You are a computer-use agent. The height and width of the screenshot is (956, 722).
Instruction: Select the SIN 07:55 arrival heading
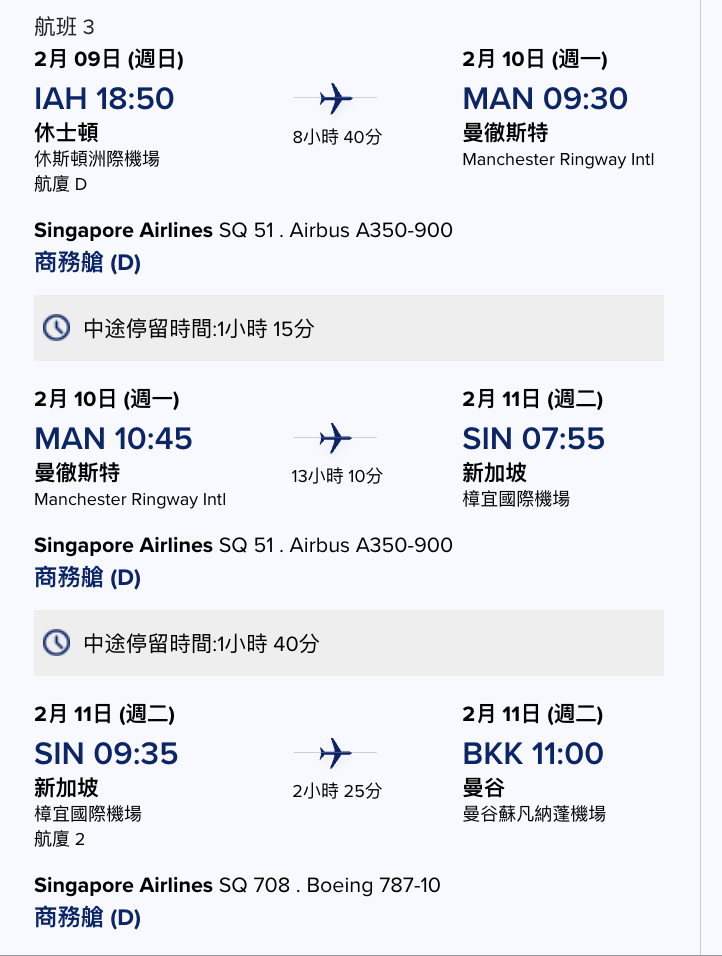pyautogui.click(x=534, y=438)
